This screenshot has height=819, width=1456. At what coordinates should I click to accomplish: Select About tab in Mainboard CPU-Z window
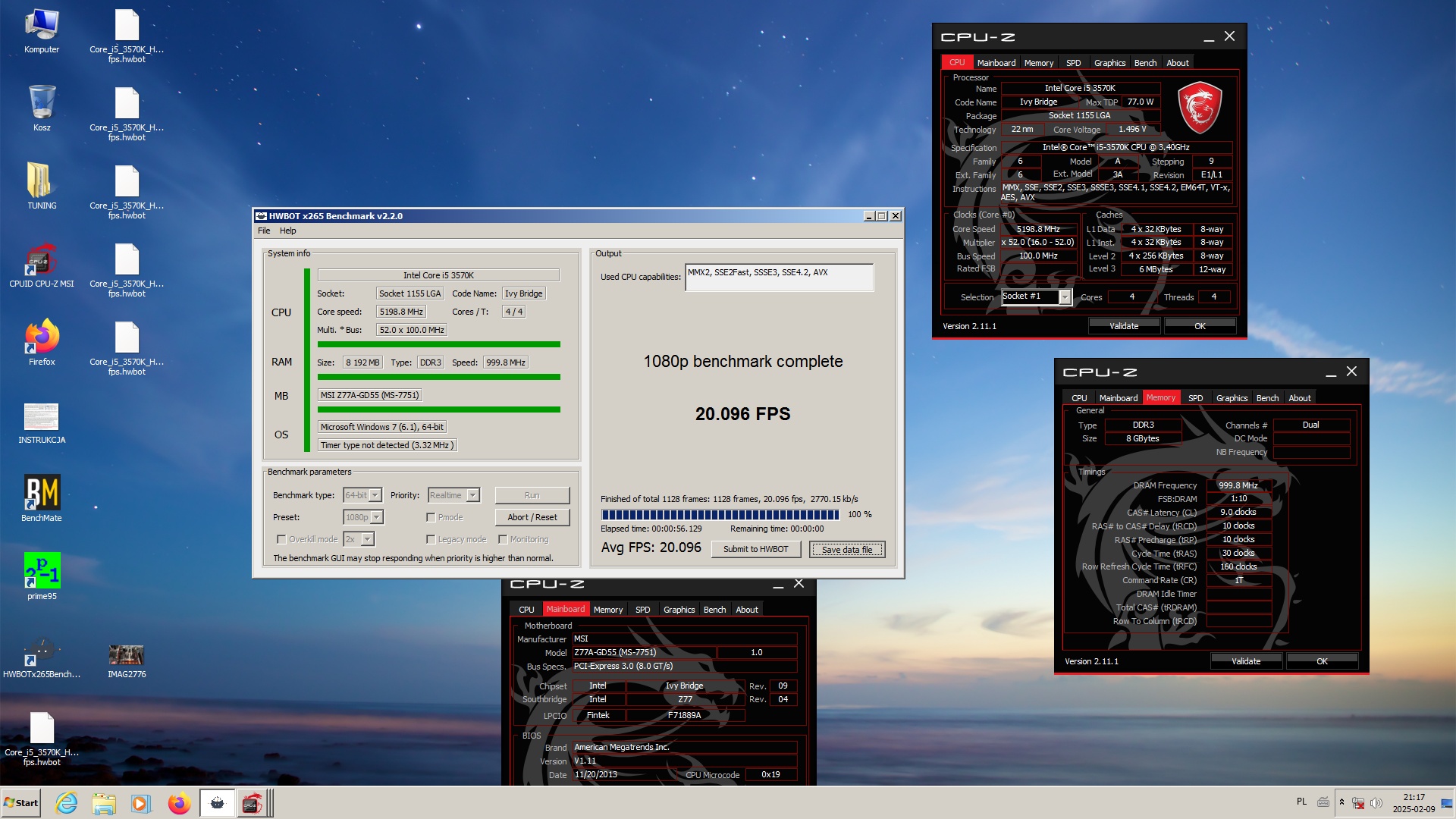pyautogui.click(x=746, y=610)
